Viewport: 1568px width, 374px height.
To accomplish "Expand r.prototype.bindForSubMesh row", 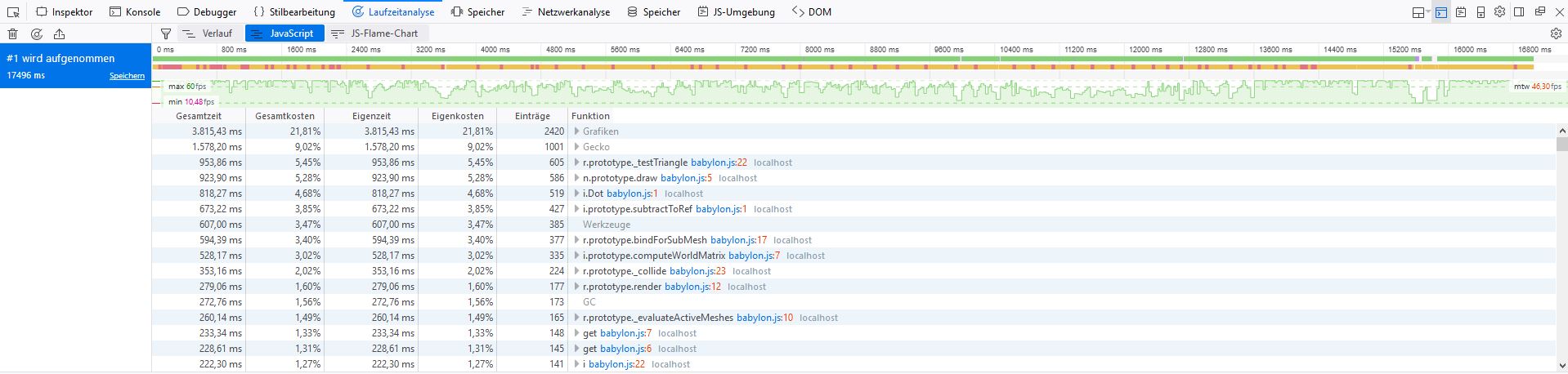I will [x=576, y=240].
